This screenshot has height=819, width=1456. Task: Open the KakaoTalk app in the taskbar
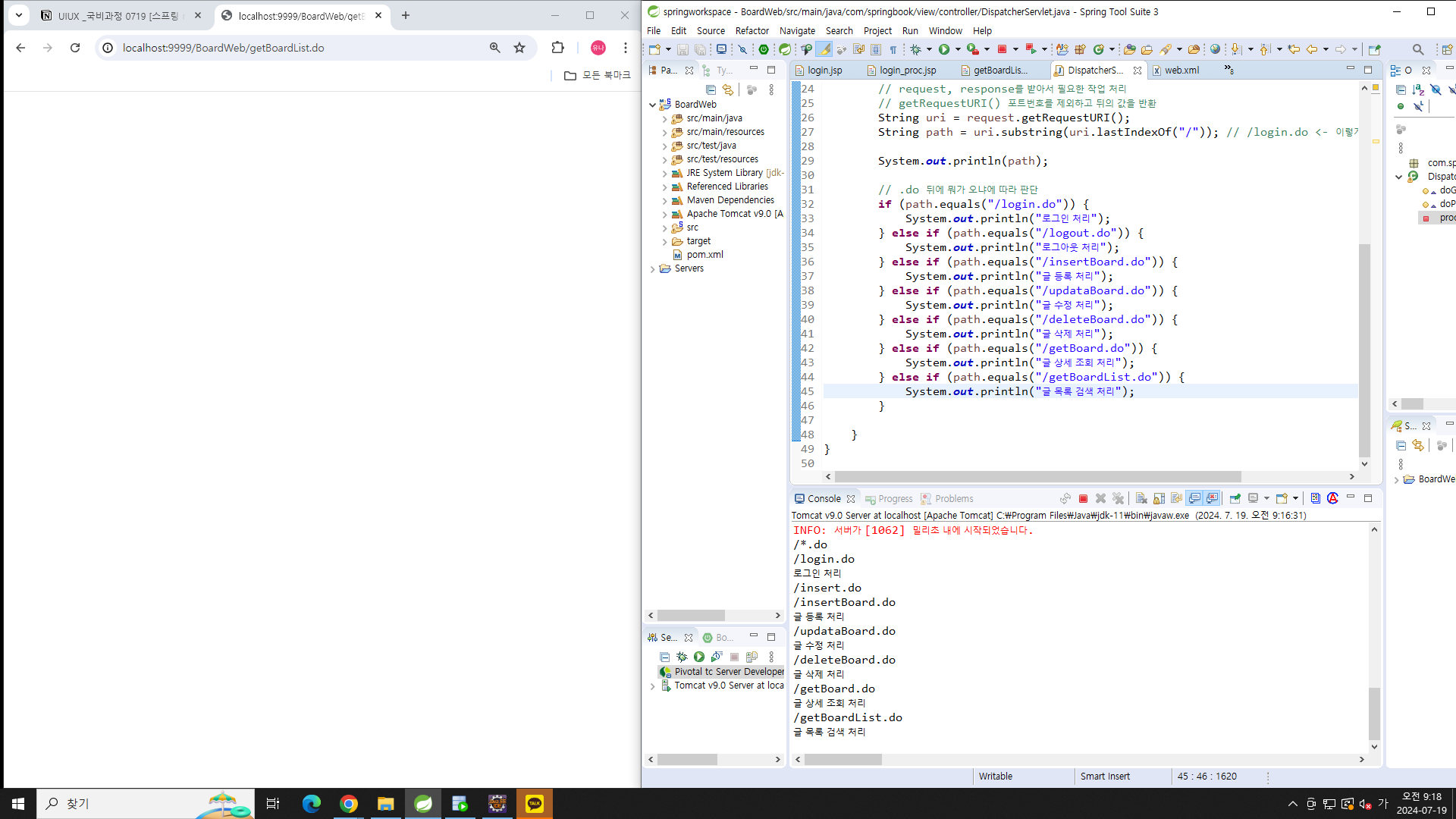tap(535, 804)
